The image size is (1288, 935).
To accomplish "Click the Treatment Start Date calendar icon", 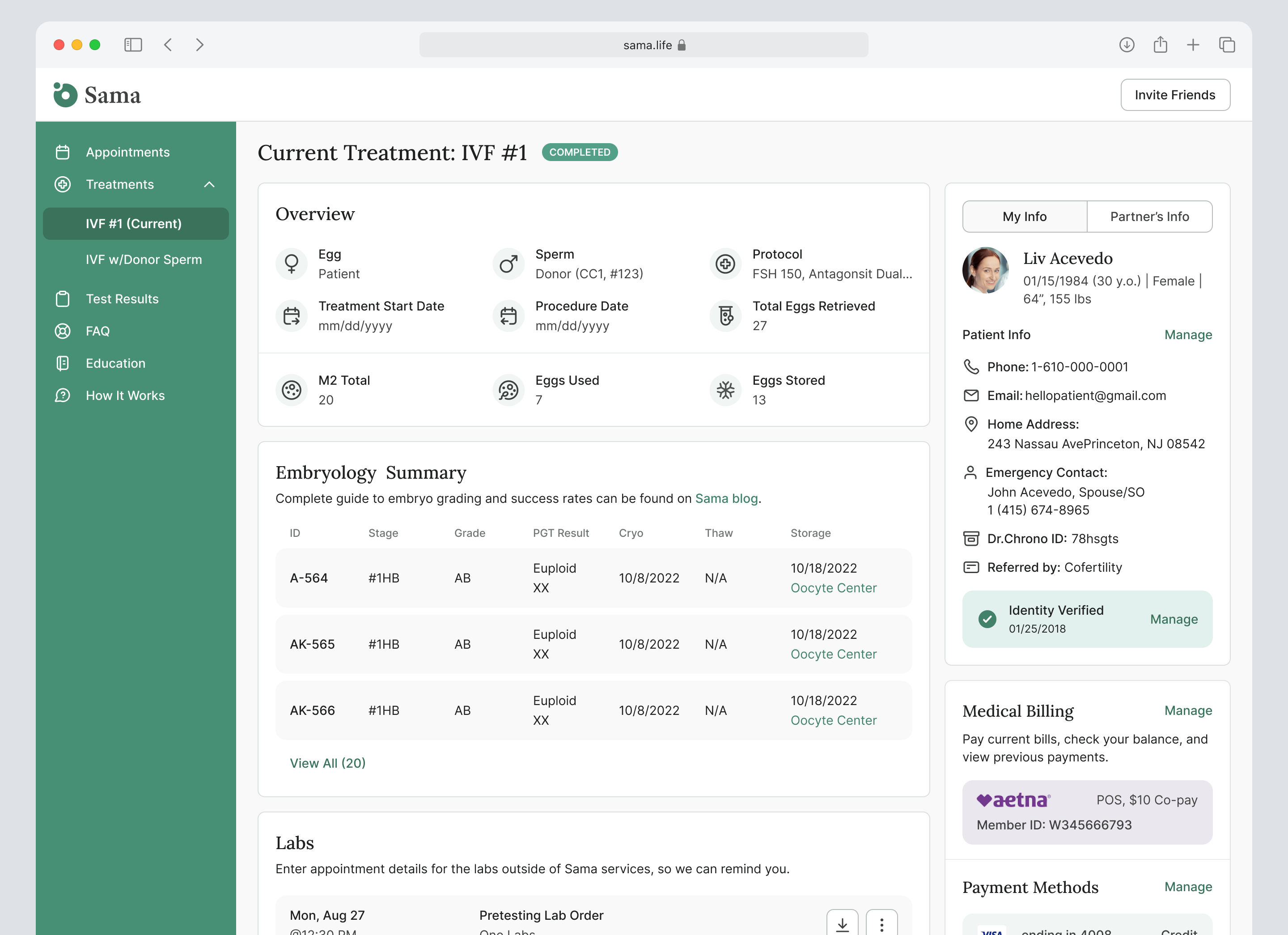I will point(291,316).
